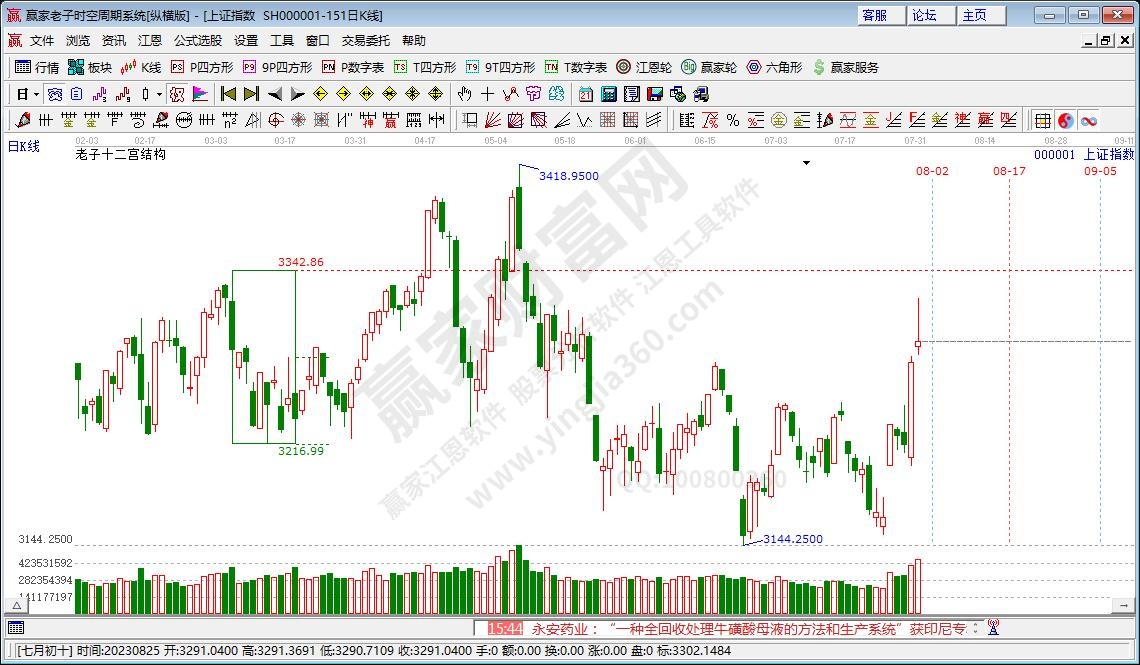Click the blue floppy save icon
Image resolution: width=1140 pixels, height=665 pixels.
pyautogui.click(x=655, y=94)
